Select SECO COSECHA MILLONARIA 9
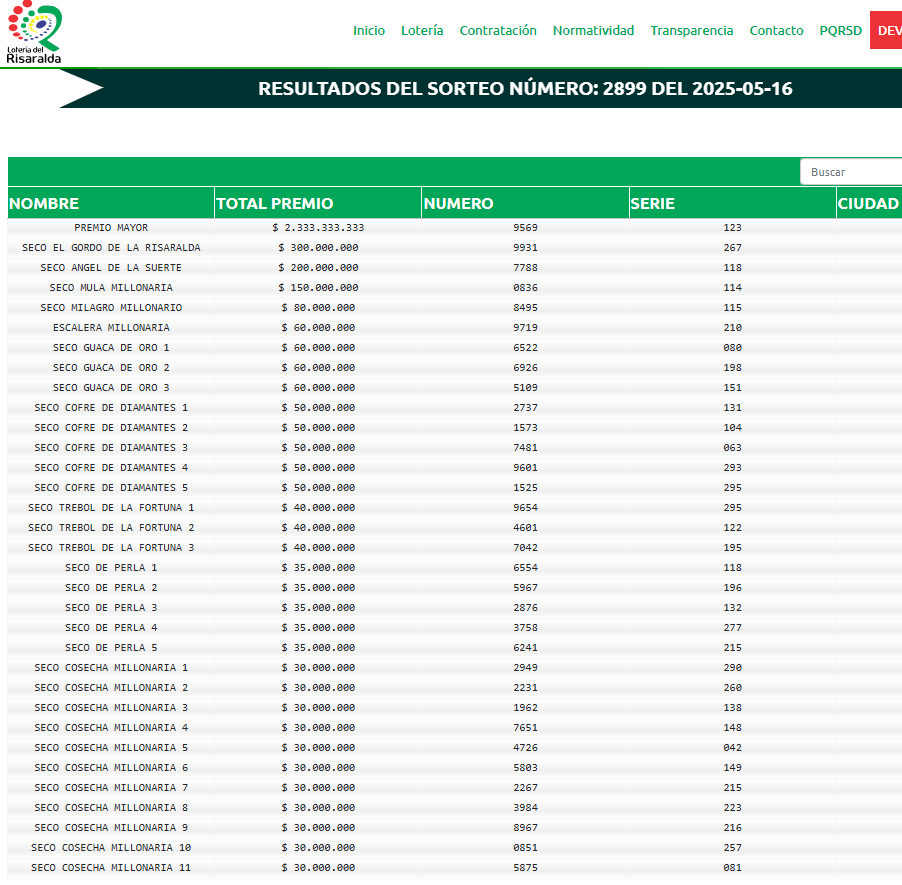902x885 pixels. click(111, 828)
